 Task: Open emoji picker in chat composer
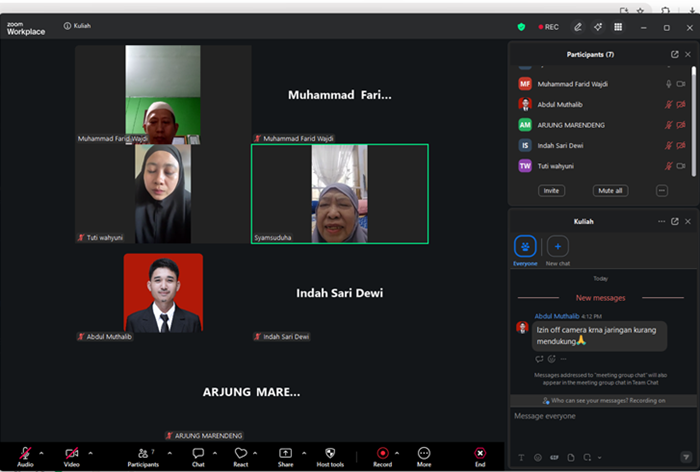tap(538, 458)
